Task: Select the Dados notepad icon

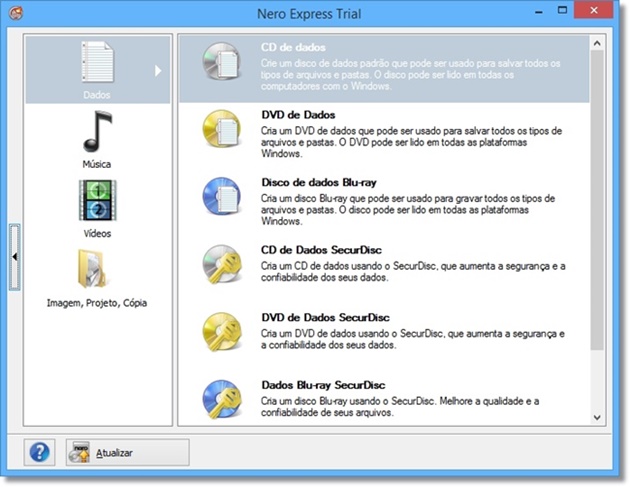Action: 98,61
